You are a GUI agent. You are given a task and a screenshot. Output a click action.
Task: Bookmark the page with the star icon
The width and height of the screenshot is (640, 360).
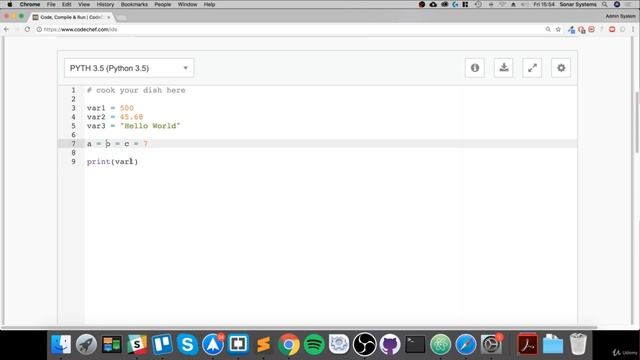558,29
